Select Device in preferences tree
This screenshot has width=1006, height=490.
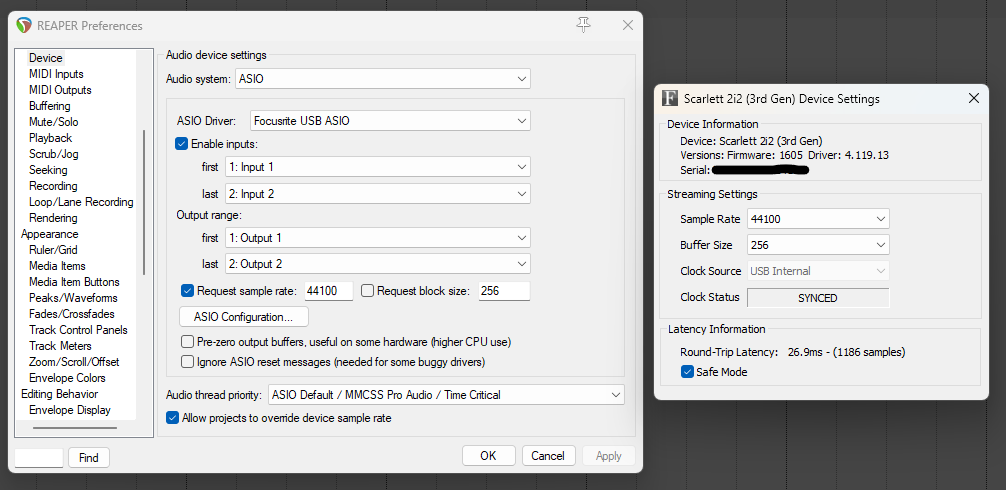tap(46, 58)
